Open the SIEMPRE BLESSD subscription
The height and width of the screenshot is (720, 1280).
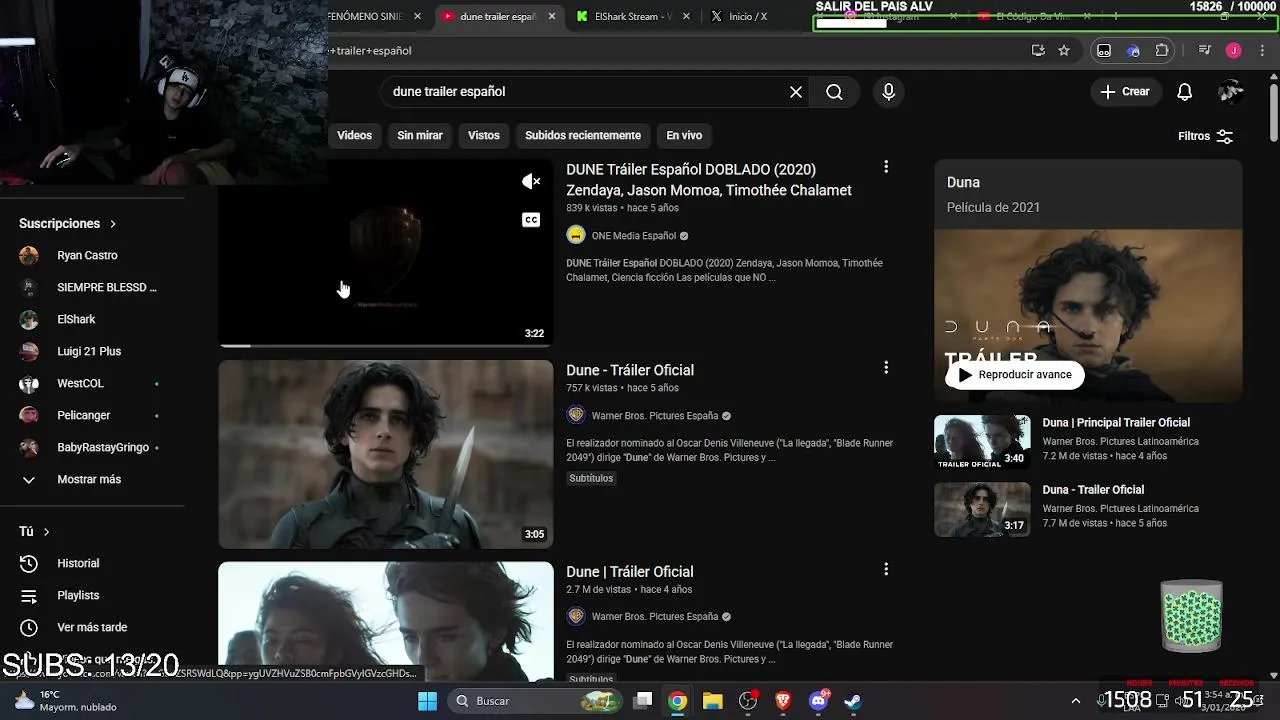click(x=90, y=288)
